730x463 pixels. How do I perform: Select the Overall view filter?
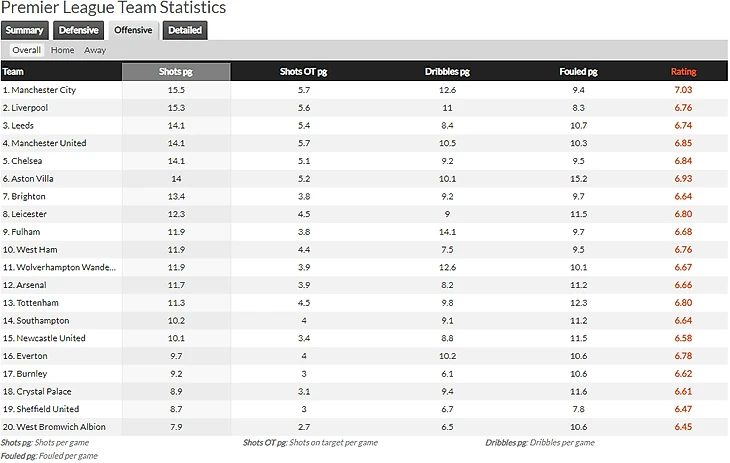(x=27, y=50)
